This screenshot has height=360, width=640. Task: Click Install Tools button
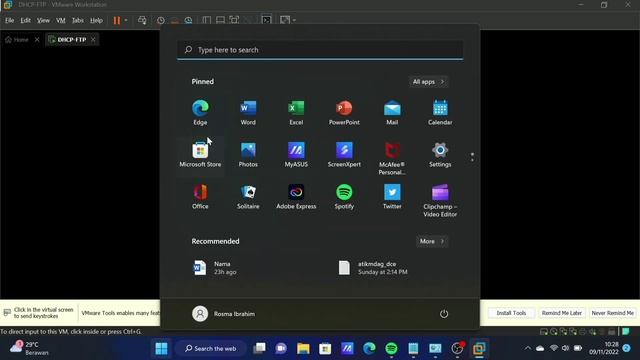coord(511,313)
